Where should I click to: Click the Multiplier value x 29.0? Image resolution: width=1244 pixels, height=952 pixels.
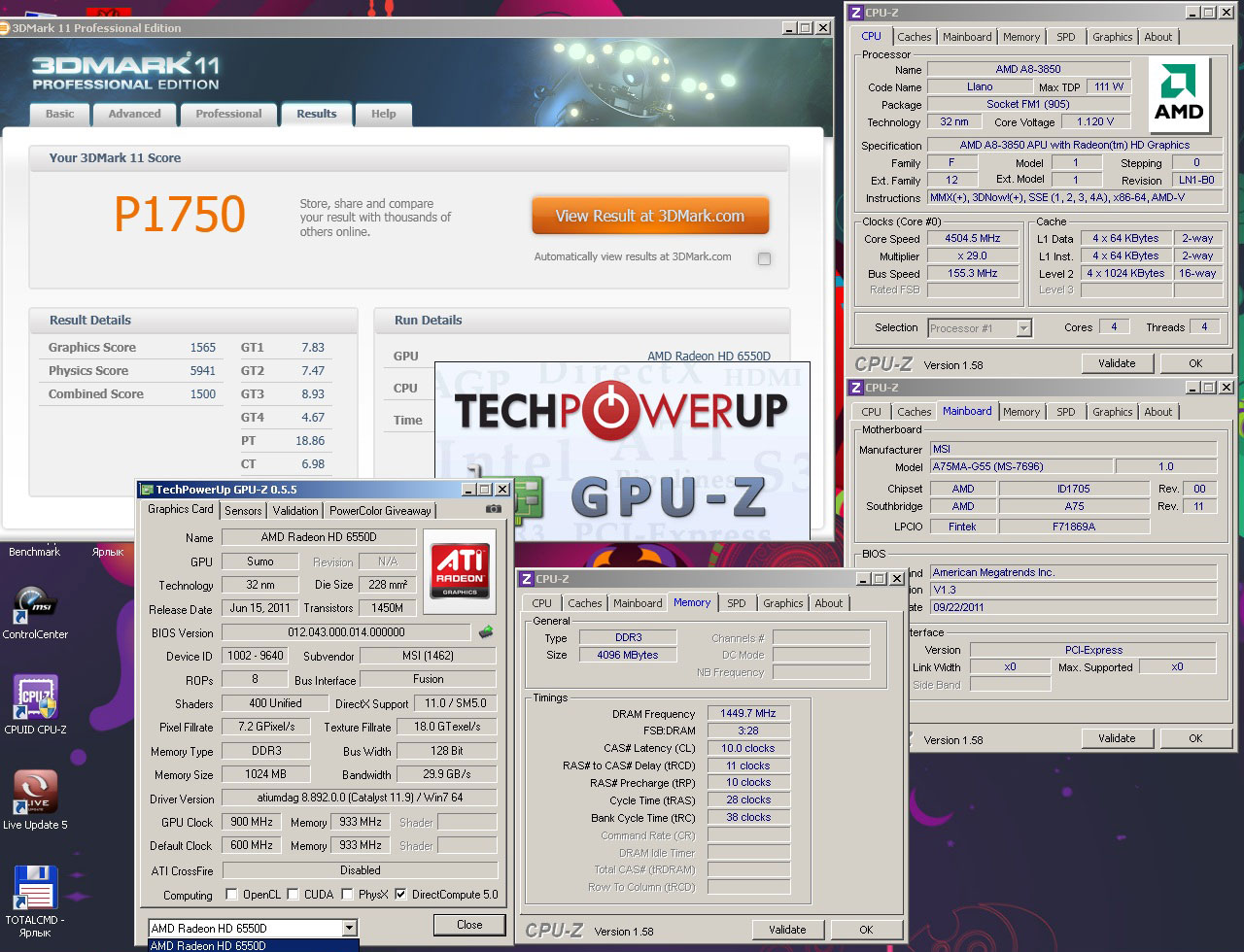pyautogui.click(x=973, y=256)
